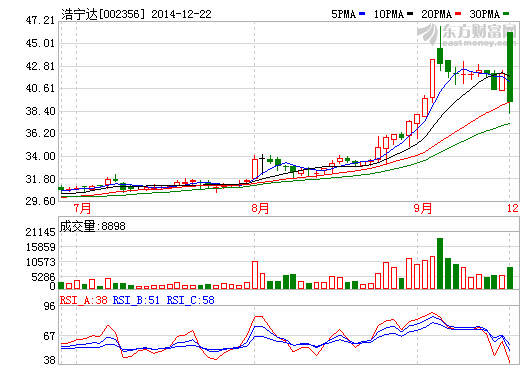Click the 96 label on RSI axis

49,306
